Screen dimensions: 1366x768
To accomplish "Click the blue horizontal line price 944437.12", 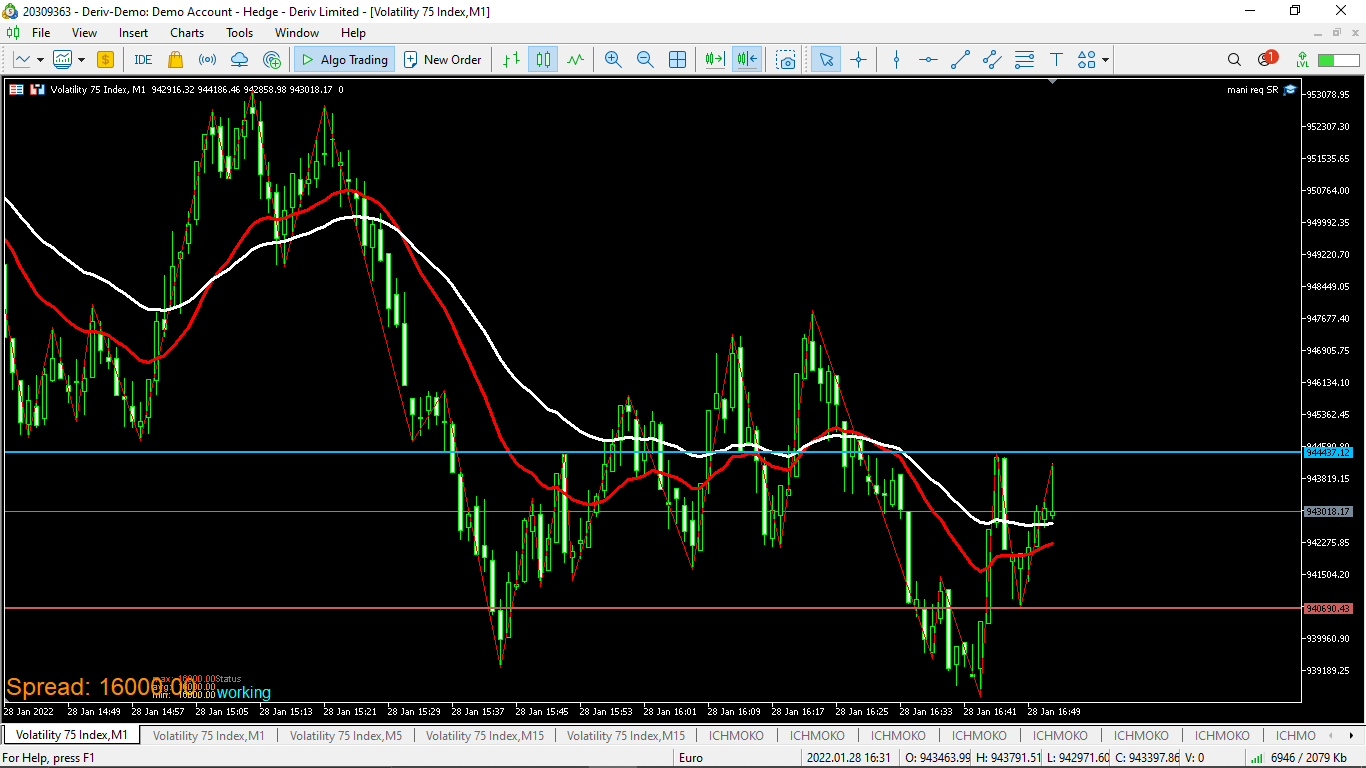I will pos(1328,453).
